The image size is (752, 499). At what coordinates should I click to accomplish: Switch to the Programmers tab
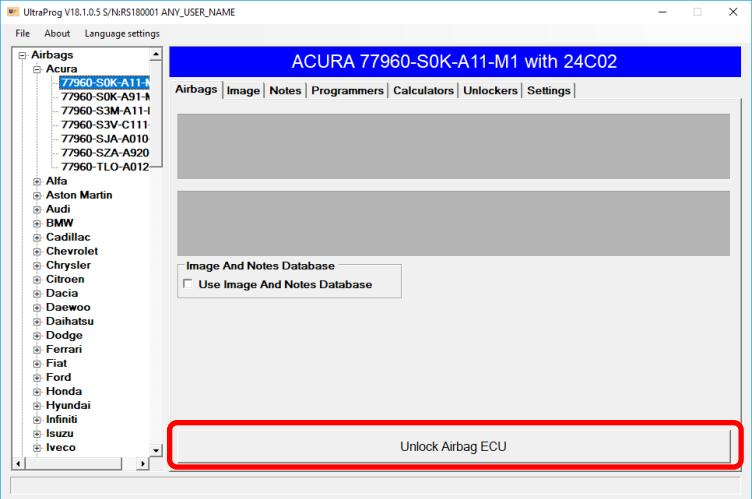coord(347,90)
